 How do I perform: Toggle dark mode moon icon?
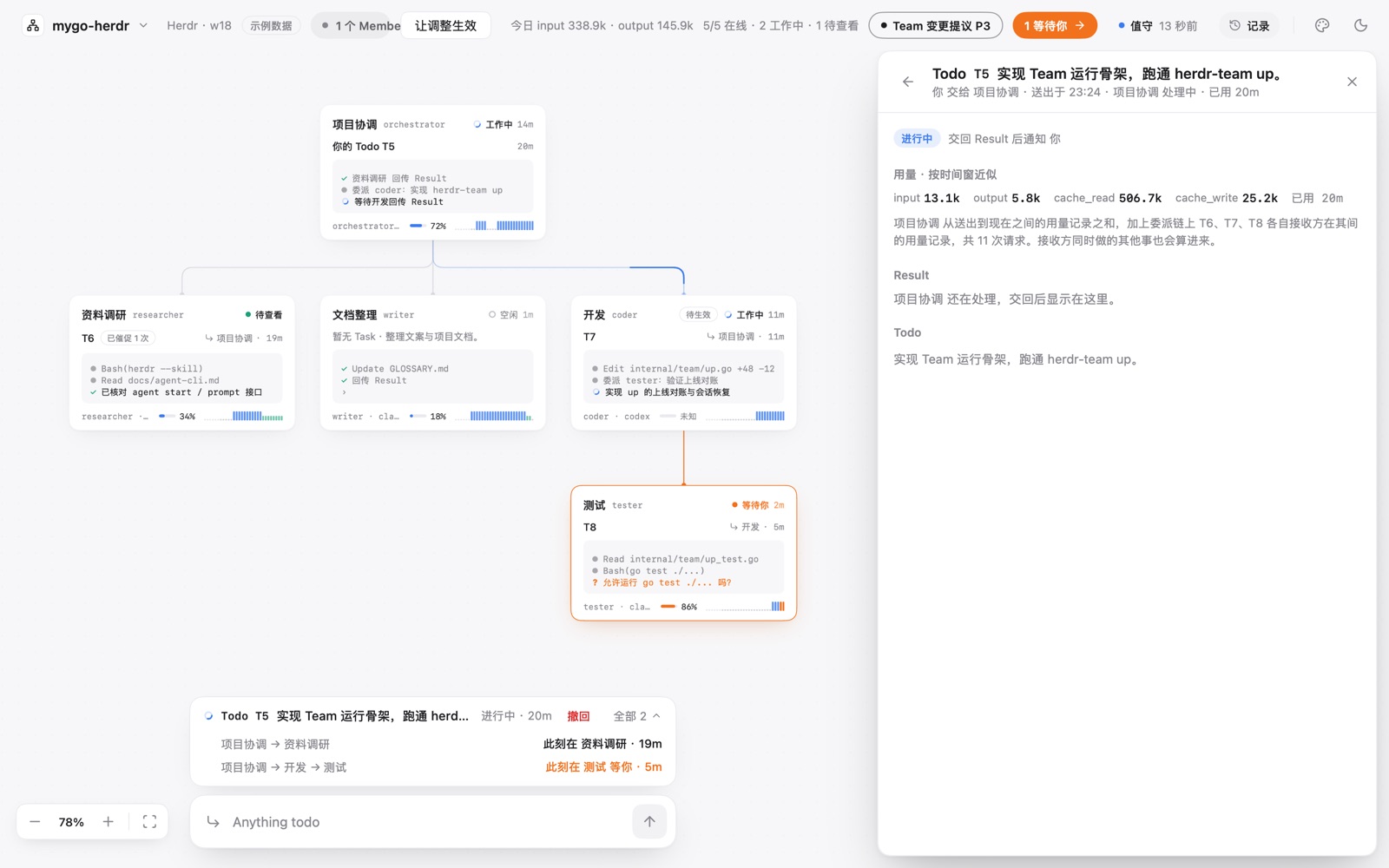(1360, 26)
